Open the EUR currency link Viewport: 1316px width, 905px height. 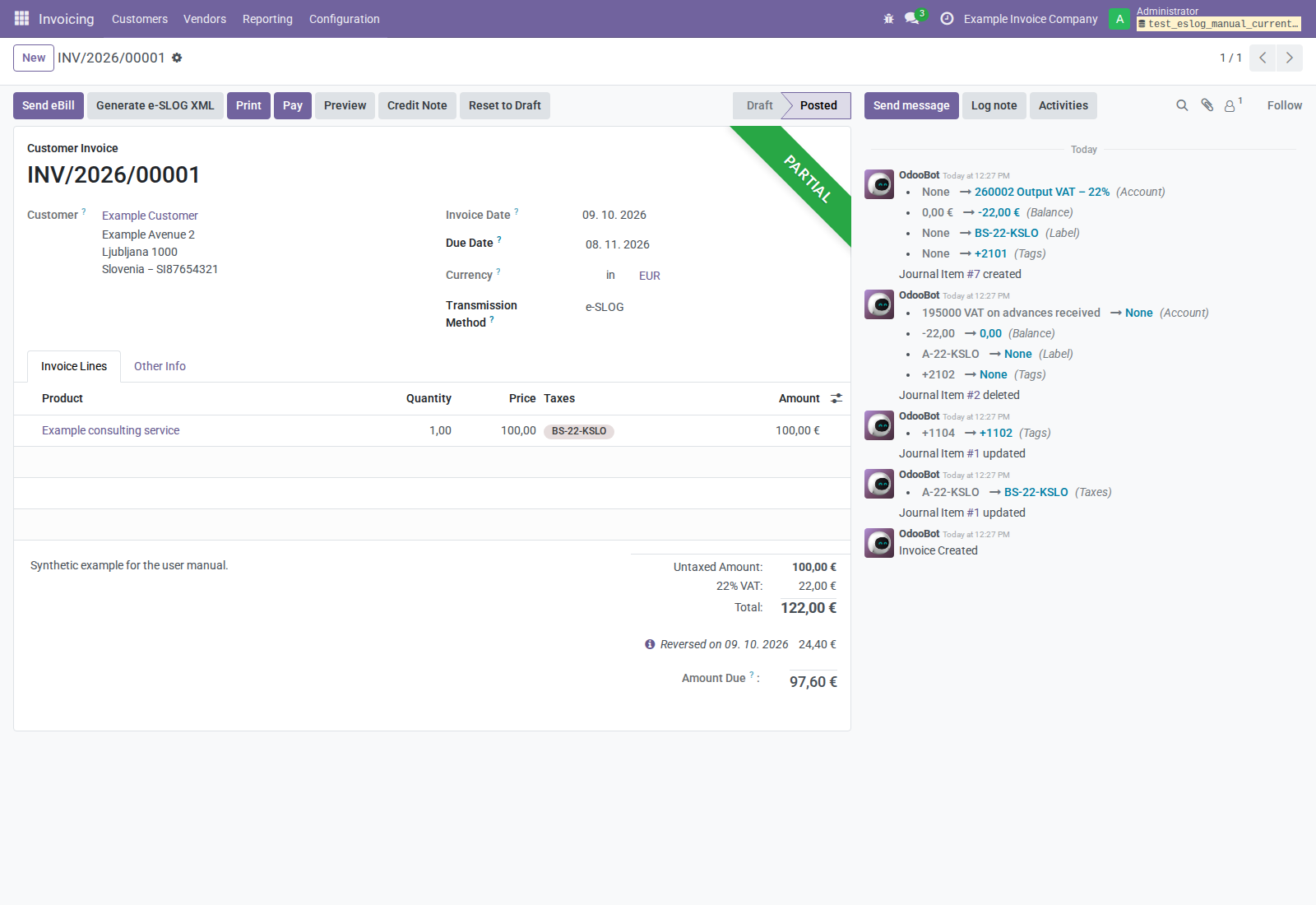[650, 276]
